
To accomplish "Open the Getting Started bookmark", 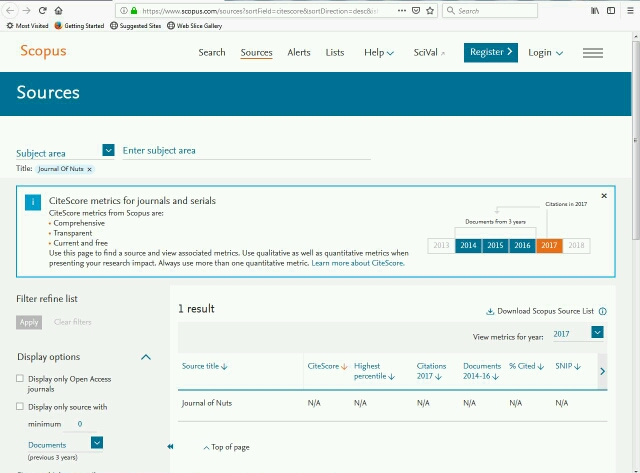I will [x=80, y=26].
